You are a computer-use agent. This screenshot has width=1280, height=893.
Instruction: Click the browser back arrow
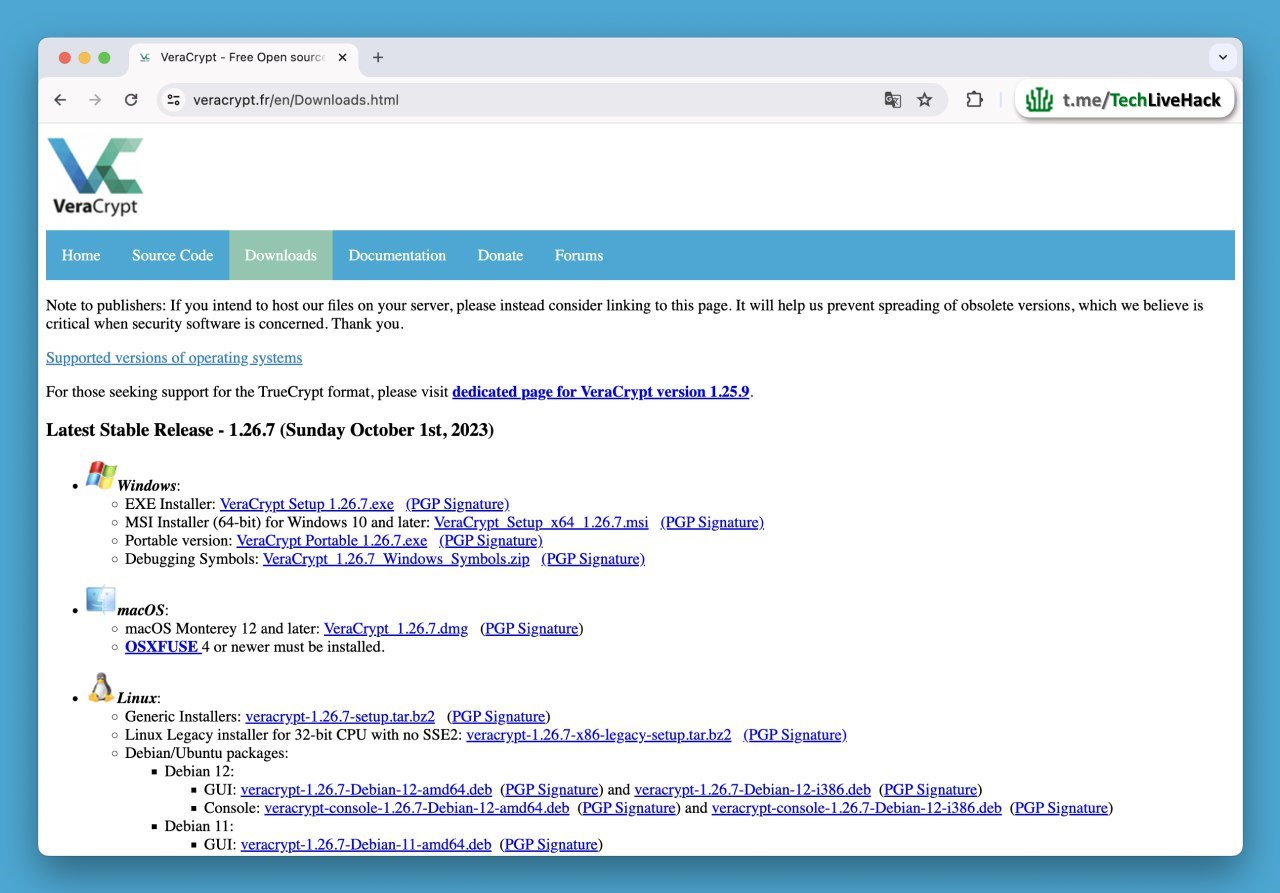pyautogui.click(x=60, y=100)
